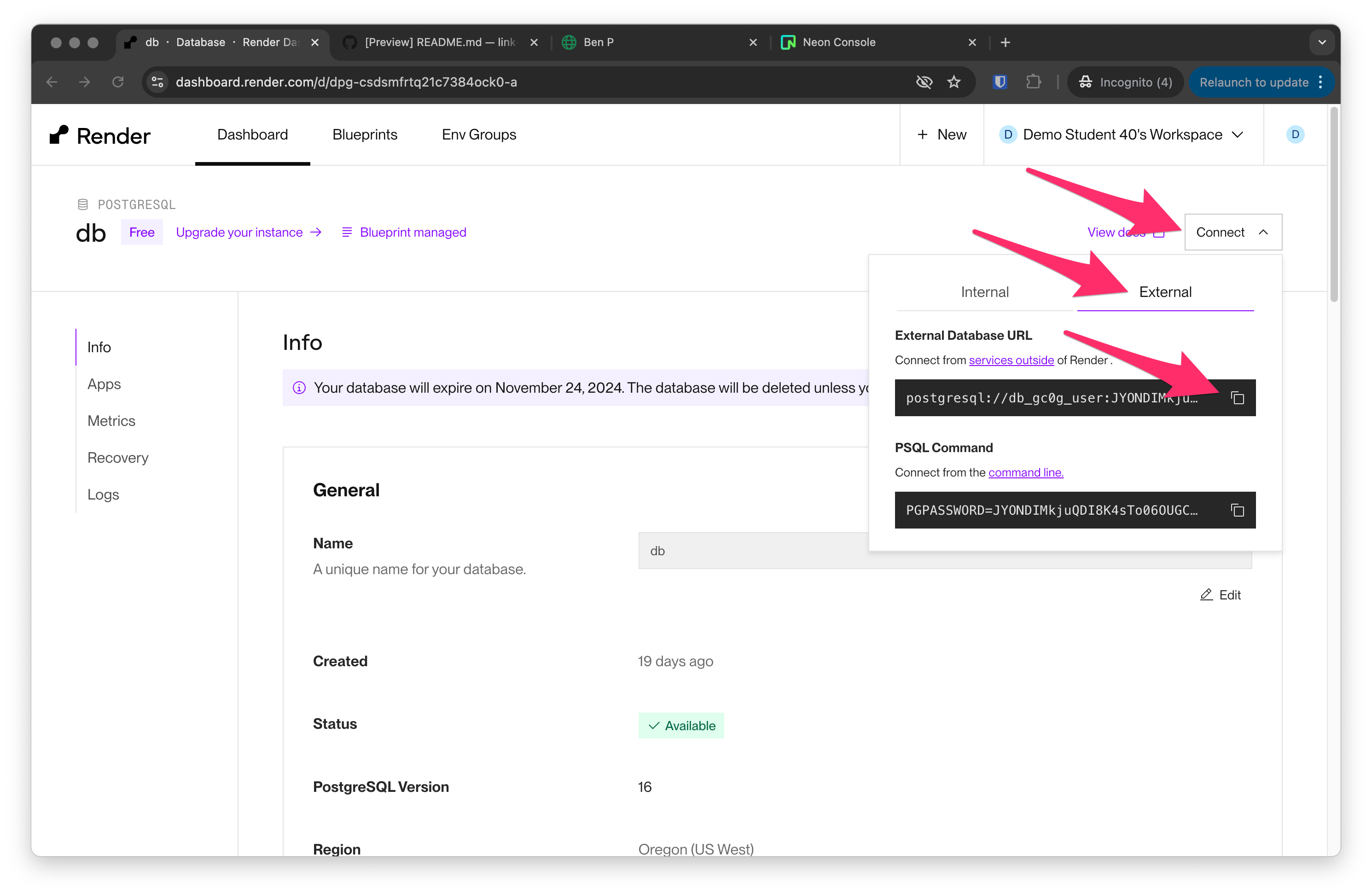Collapse the Connect dropdown
1372x895 pixels.
(x=1233, y=232)
